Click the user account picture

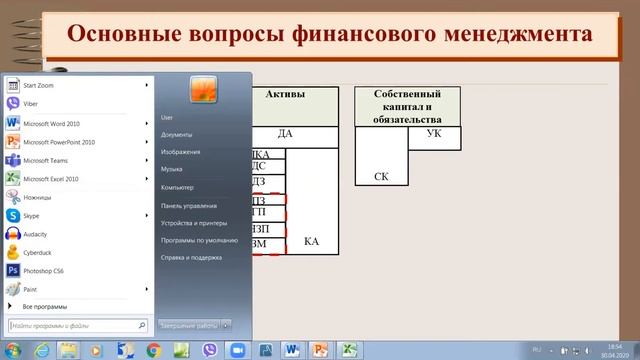pyautogui.click(x=203, y=89)
